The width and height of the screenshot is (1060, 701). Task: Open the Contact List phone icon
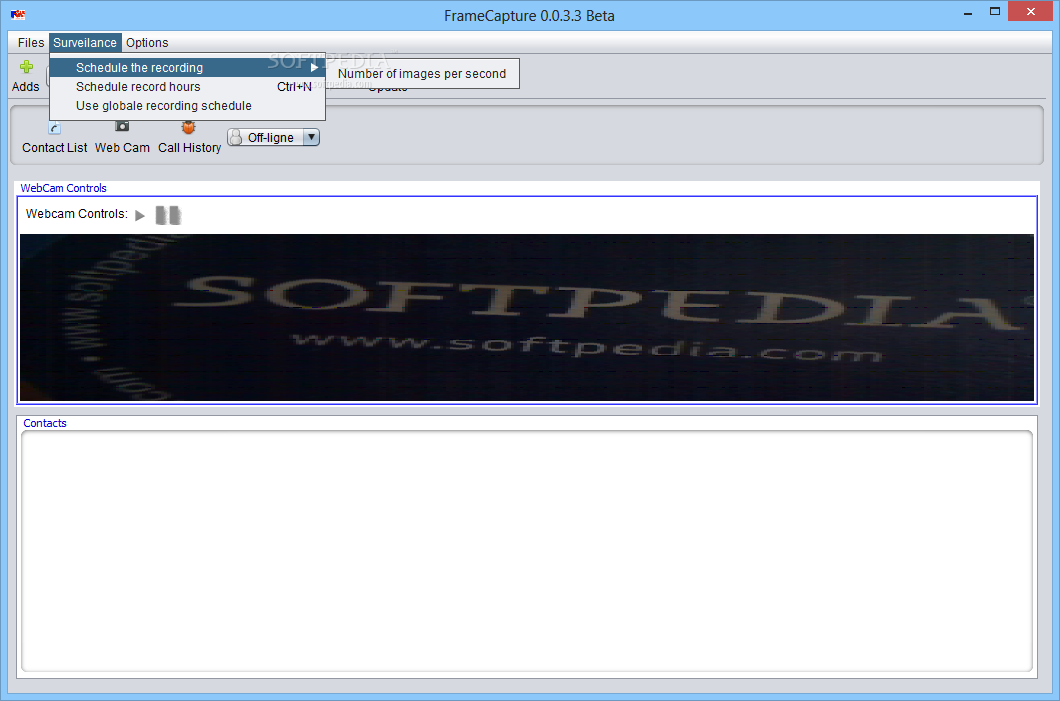coord(55,128)
